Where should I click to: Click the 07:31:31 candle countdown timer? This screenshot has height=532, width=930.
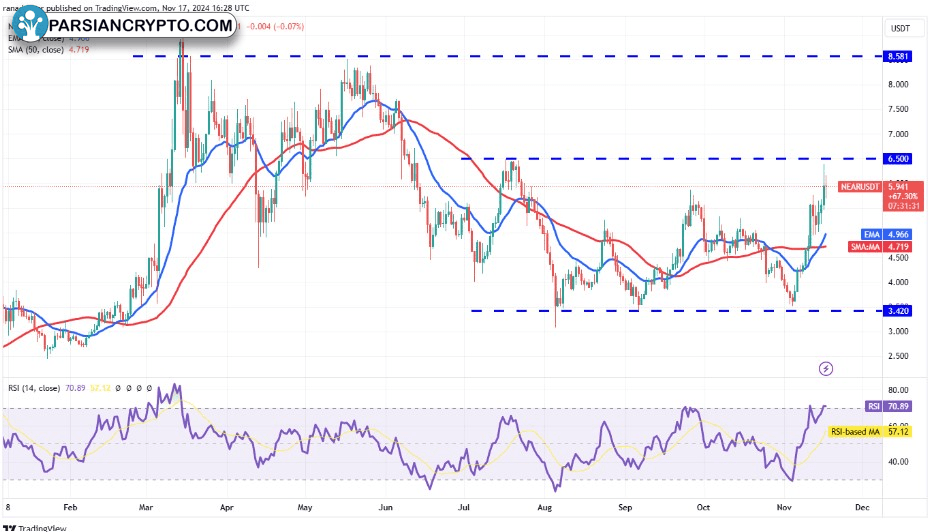point(903,206)
